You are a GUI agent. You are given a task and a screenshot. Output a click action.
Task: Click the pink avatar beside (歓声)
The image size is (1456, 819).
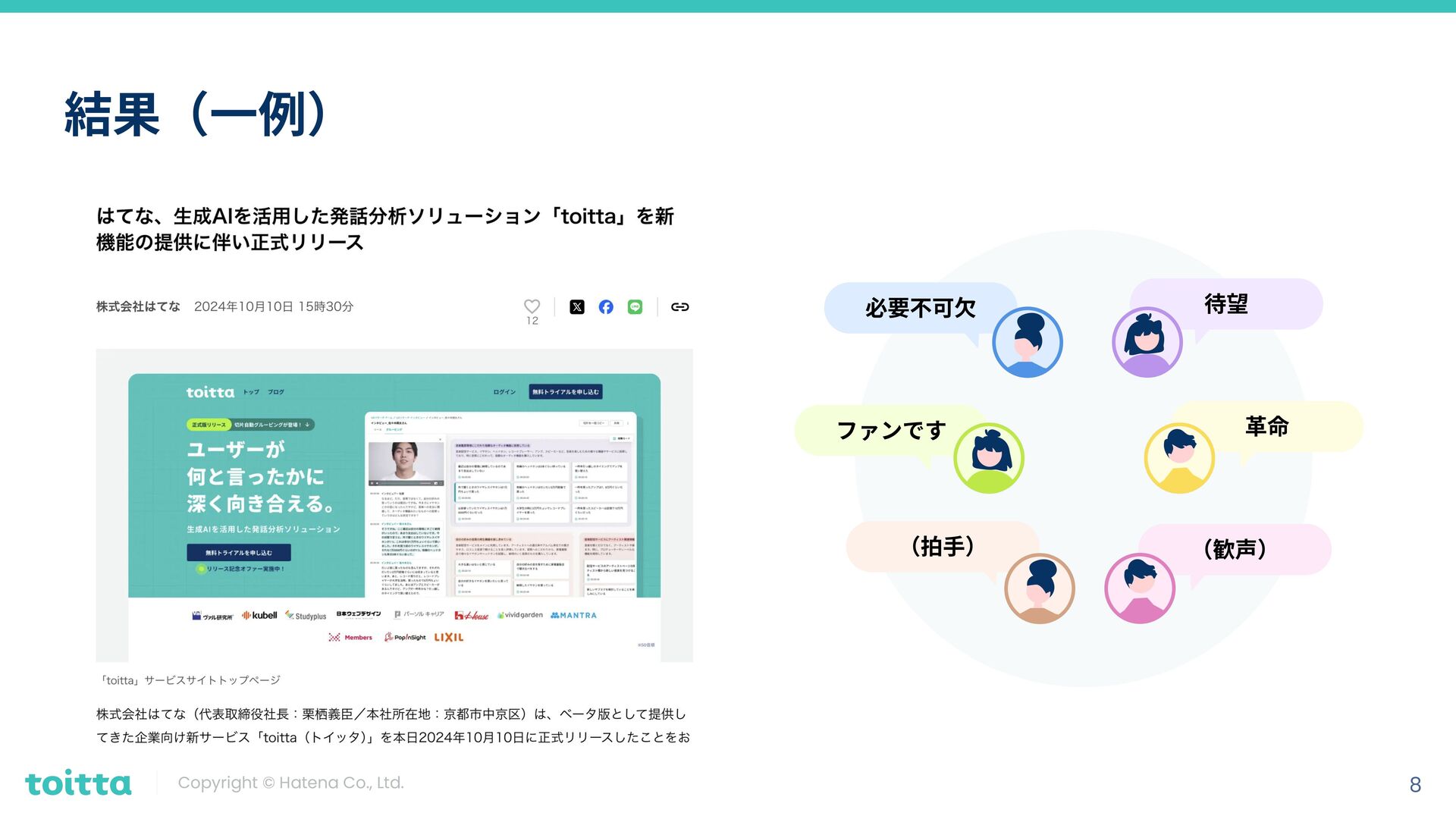[1139, 588]
